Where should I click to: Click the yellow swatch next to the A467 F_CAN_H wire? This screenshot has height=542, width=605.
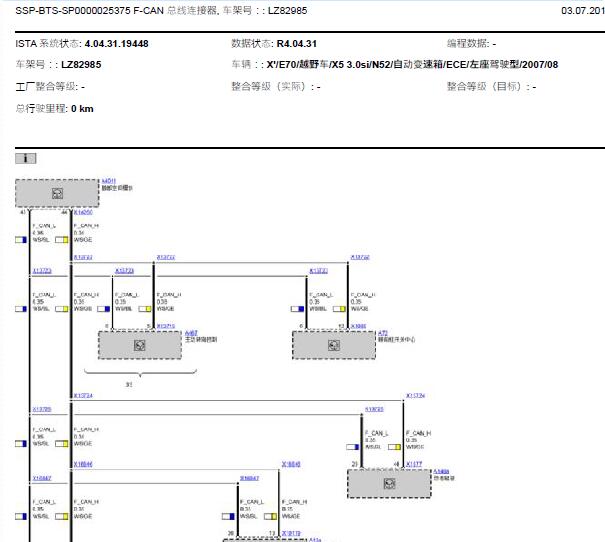pos(145,309)
